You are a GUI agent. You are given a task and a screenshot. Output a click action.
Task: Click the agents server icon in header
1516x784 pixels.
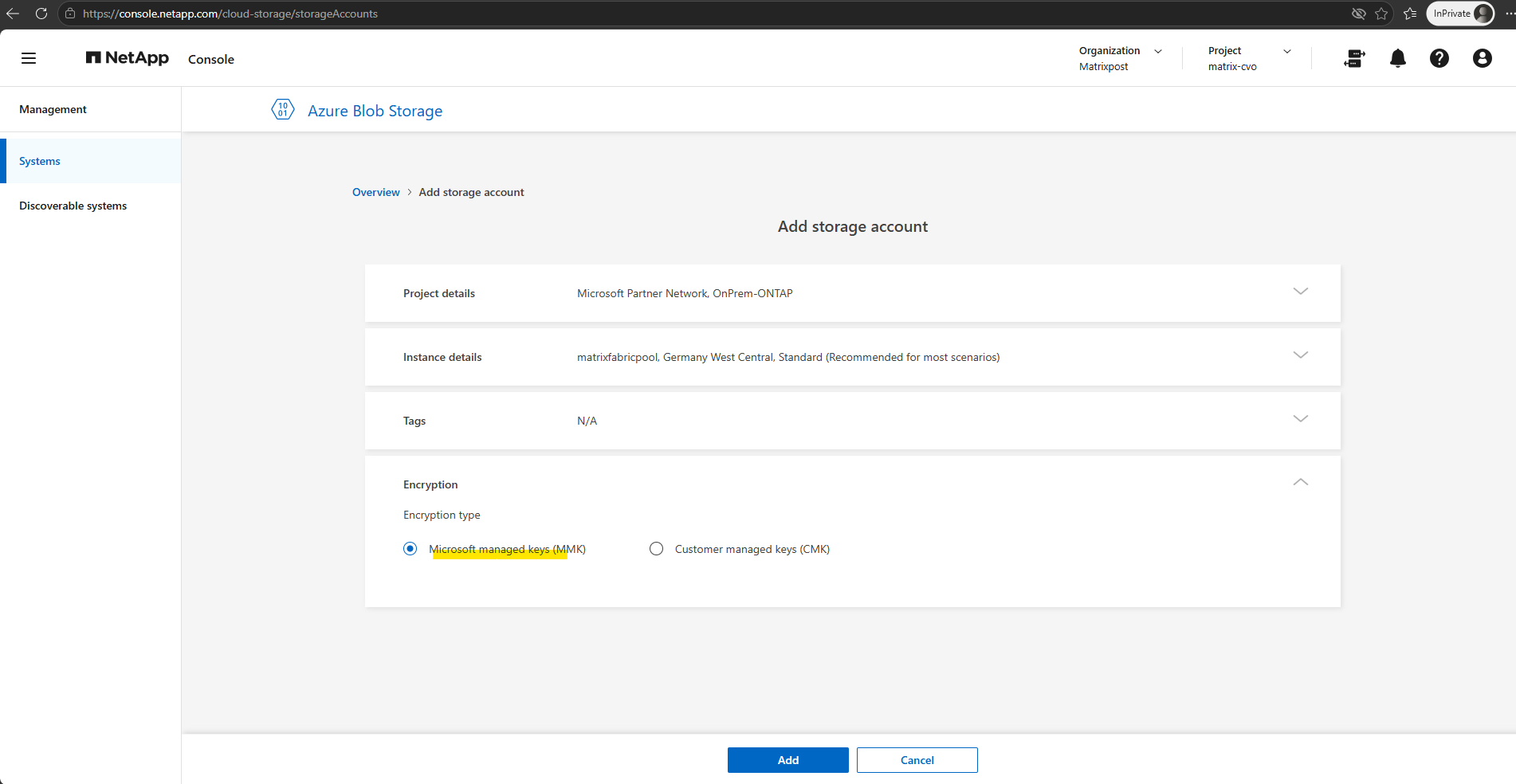coord(1354,58)
